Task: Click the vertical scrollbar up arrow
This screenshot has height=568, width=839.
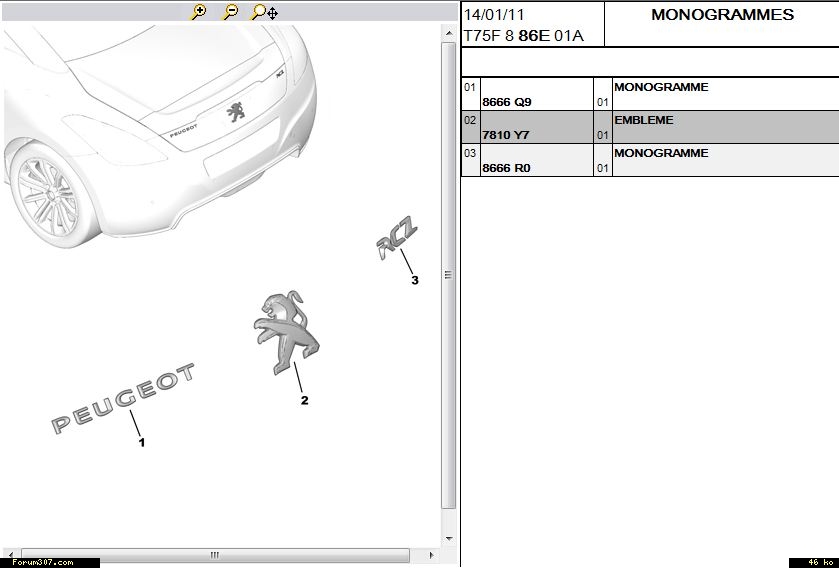Action: point(449,34)
